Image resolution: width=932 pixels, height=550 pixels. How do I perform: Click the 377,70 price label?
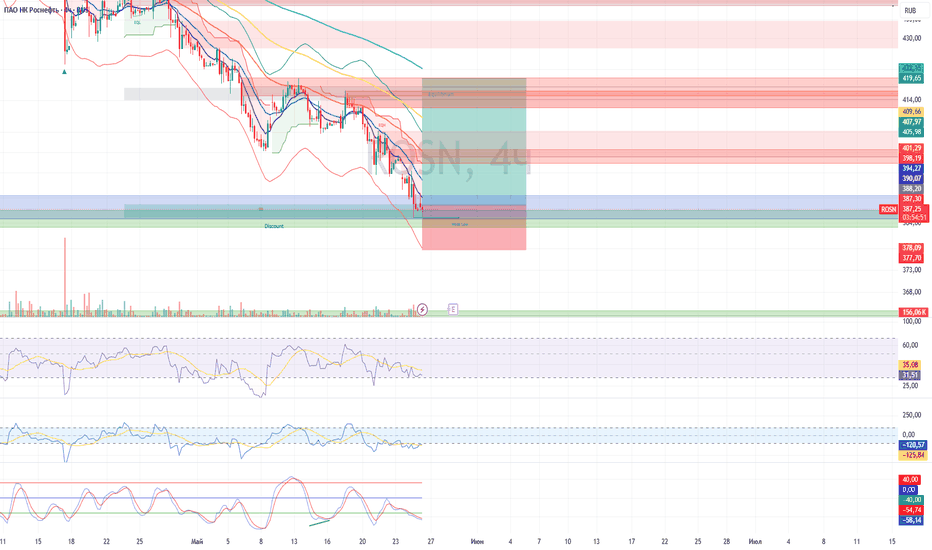pos(912,257)
